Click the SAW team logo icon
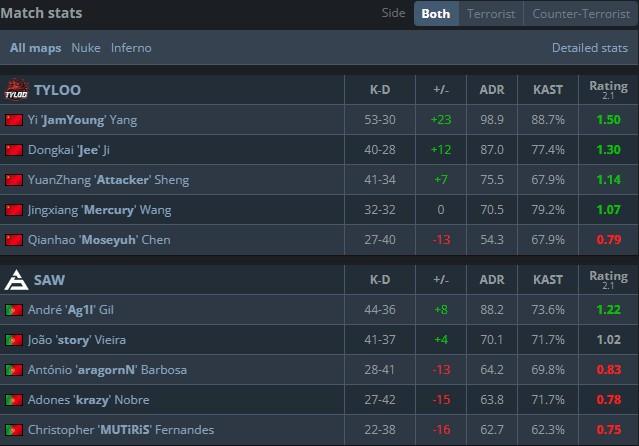Screen dimensions: 639x446 [15, 280]
